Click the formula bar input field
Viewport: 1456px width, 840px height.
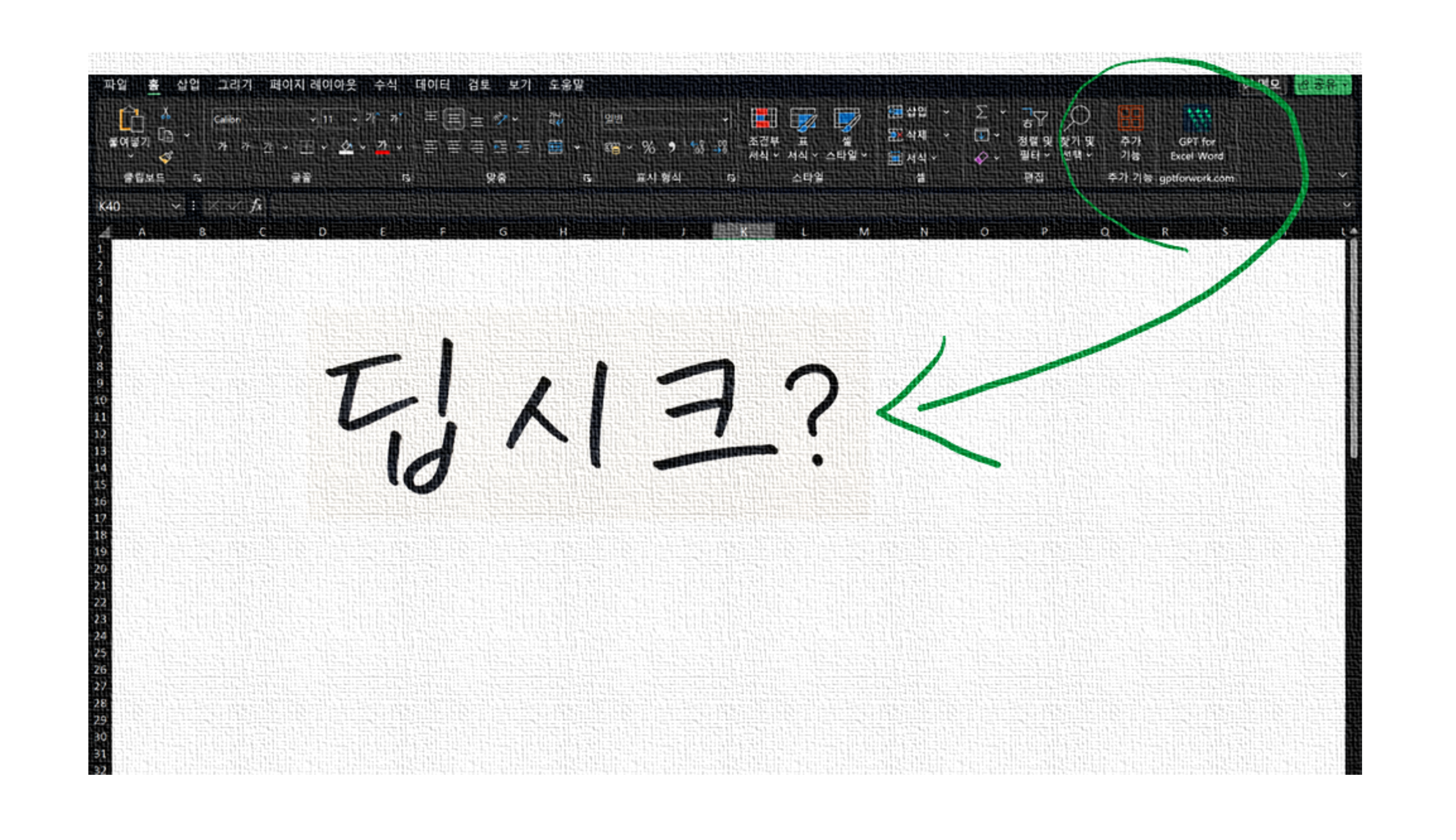[804, 206]
